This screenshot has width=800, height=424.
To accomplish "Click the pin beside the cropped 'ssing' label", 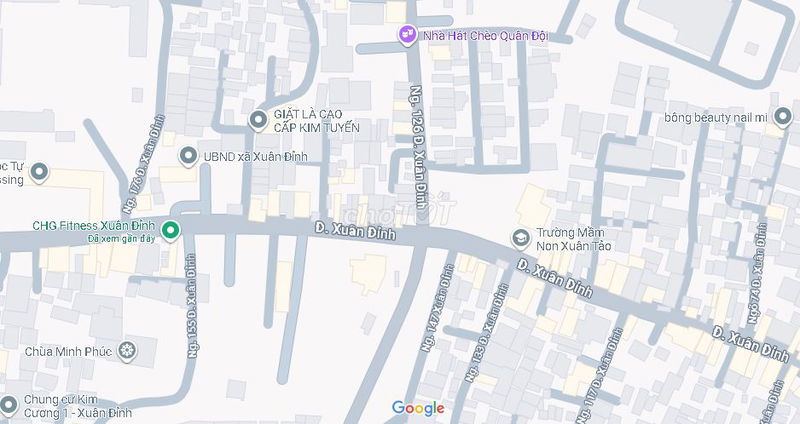I will tap(39, 172).
